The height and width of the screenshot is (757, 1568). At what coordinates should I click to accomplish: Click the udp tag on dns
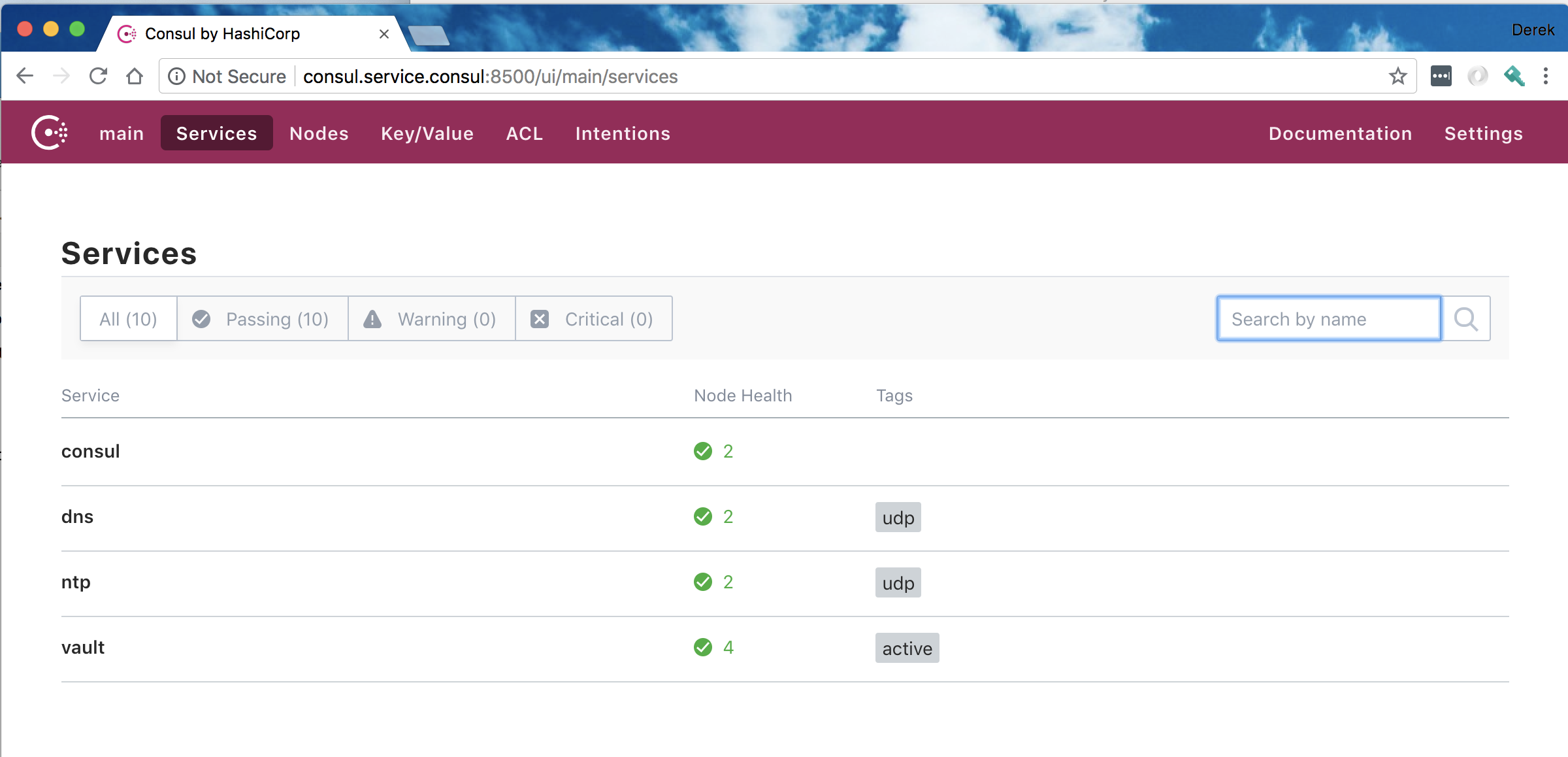[898, 518]
